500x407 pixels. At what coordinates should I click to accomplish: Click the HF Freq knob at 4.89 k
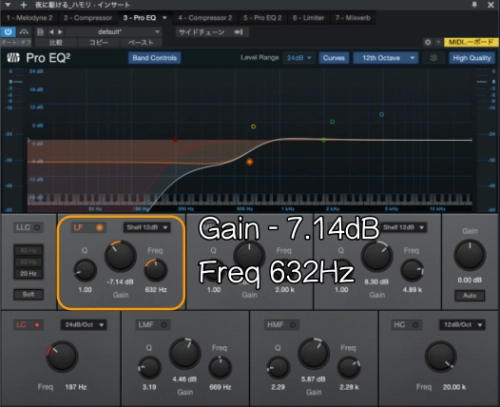point(412,270)
